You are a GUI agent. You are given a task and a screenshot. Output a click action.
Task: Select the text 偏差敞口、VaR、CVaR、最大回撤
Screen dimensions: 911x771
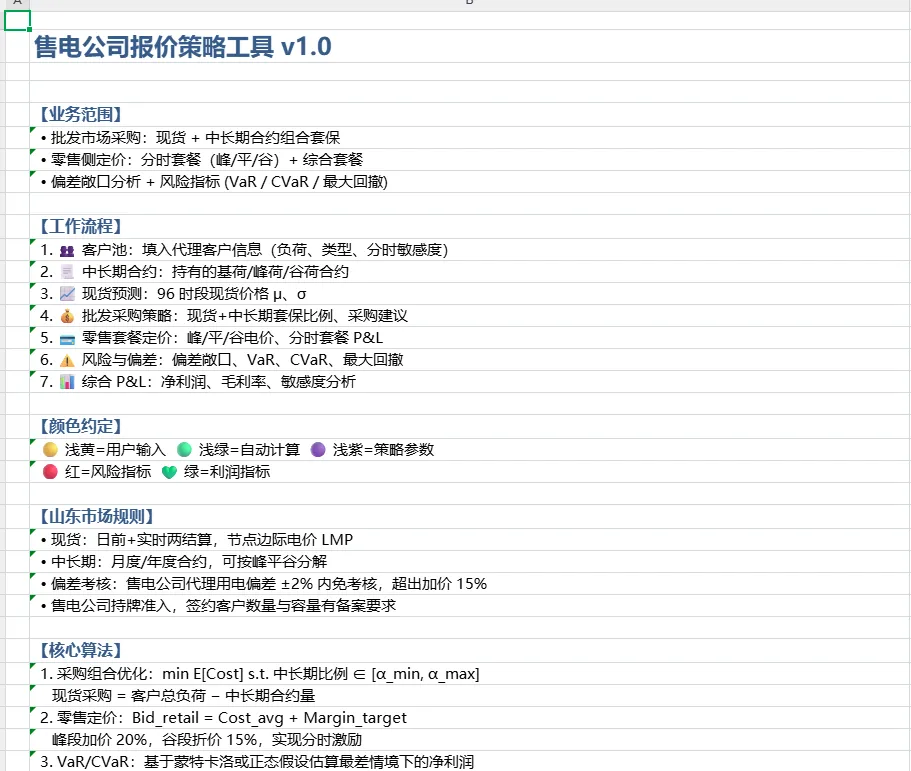click(288, 360)
